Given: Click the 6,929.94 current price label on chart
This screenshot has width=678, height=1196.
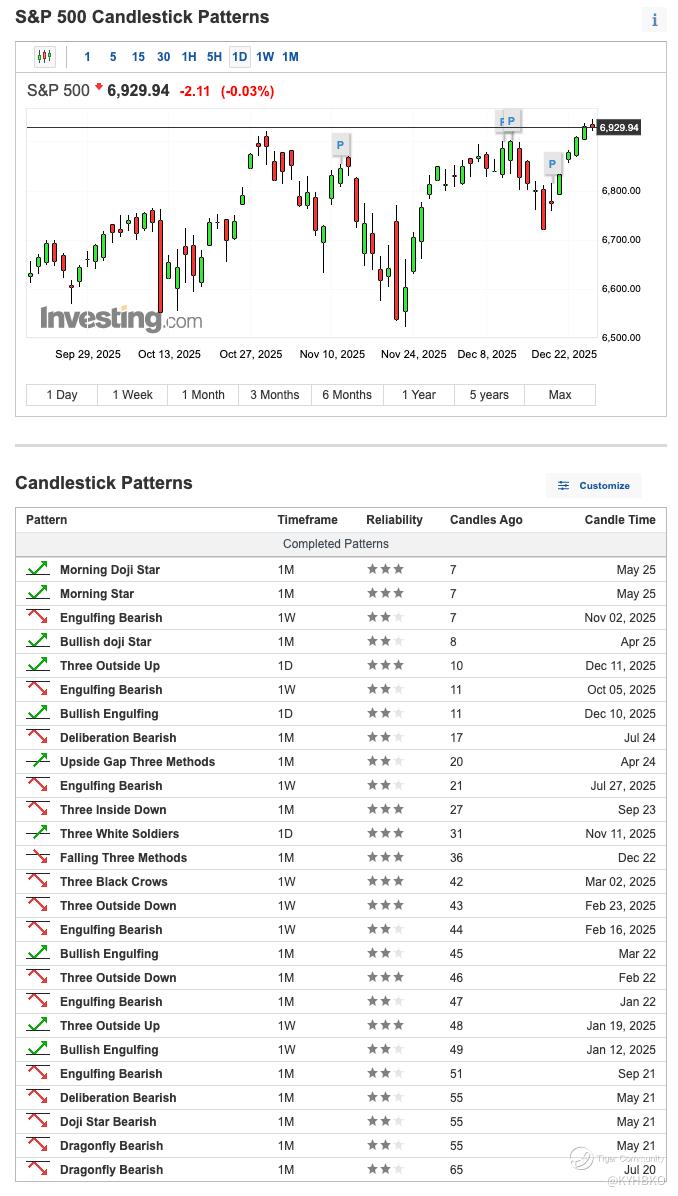Looking at the screenshot, I should [x=619, y=128].
